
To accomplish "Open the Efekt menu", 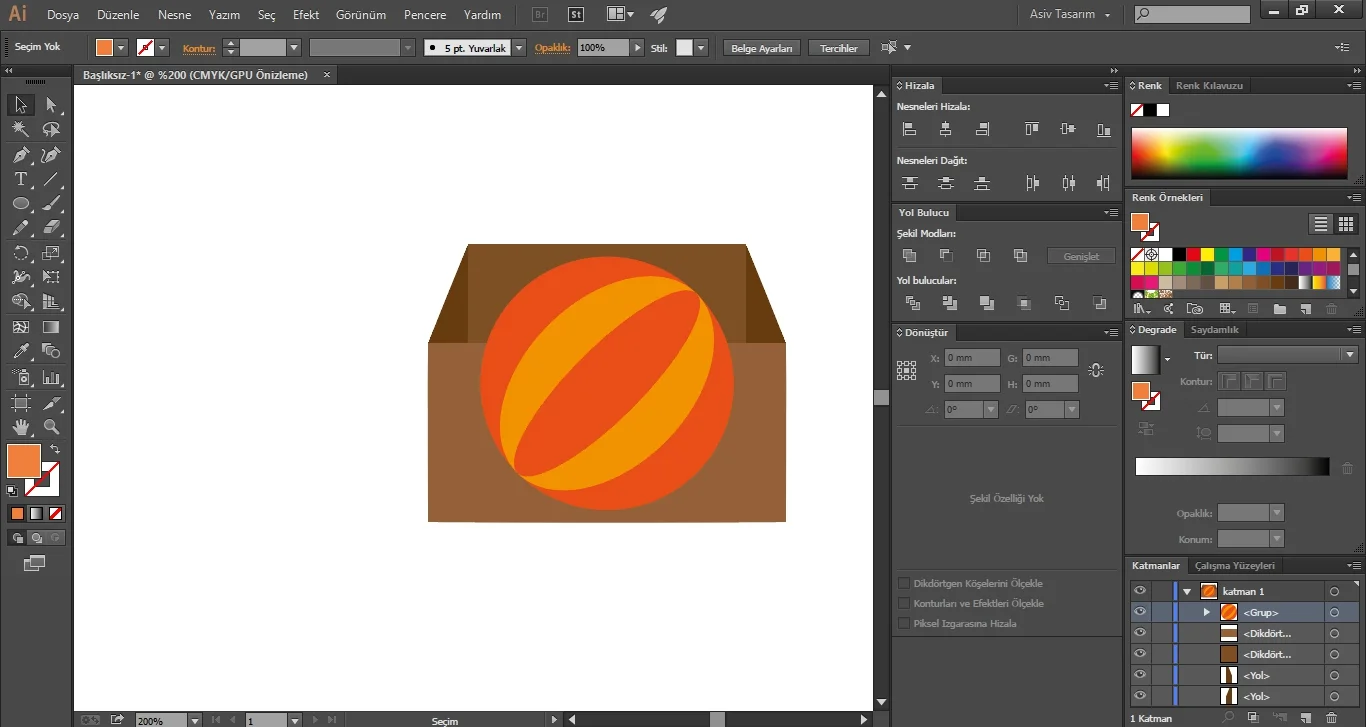I will tap(306, 15).
